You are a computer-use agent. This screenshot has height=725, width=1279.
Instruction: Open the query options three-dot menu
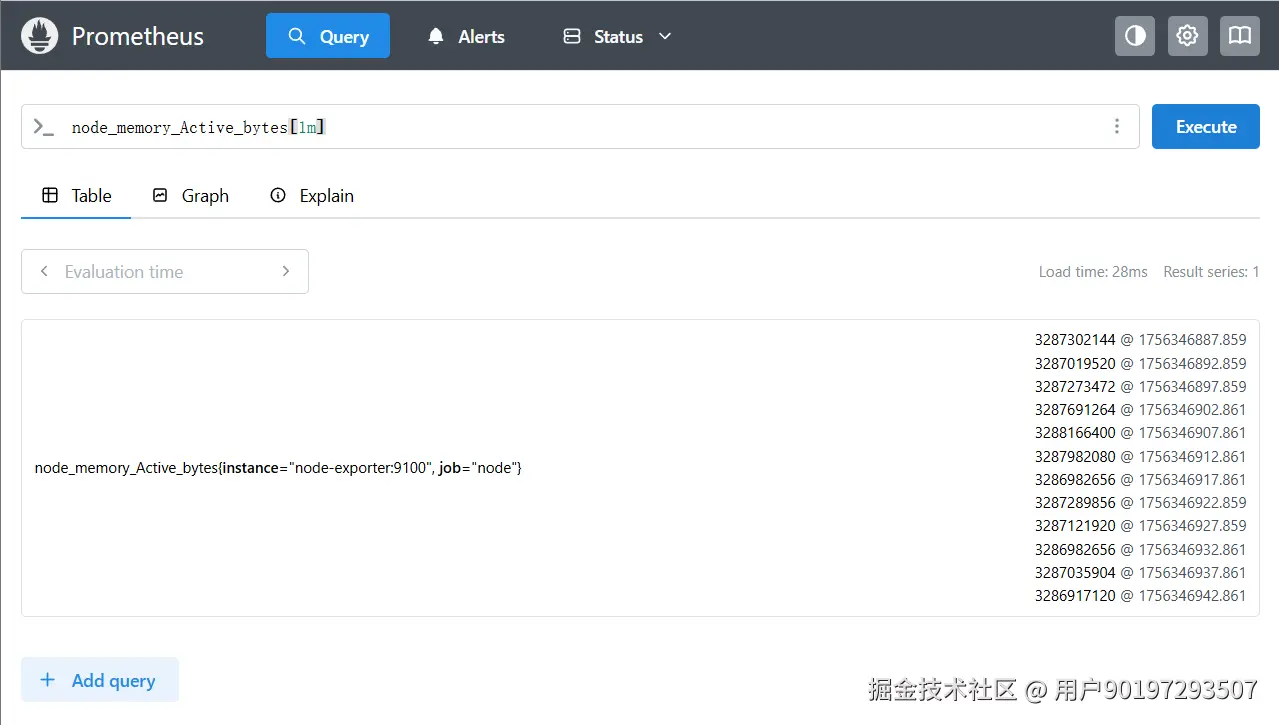1116,127
